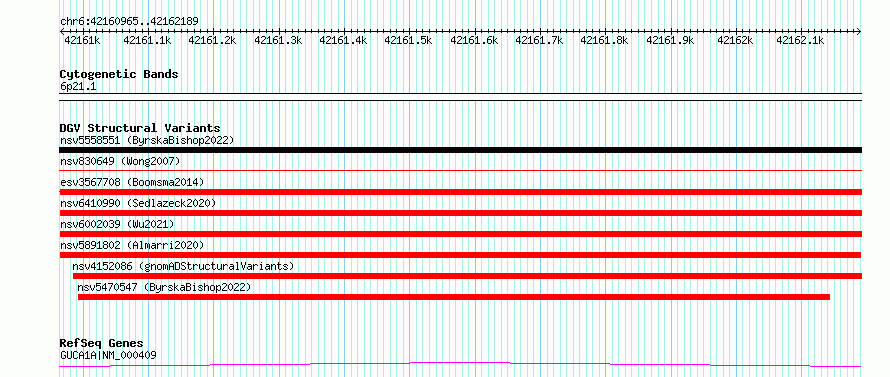Click the Cytogenetic Bands track title

119,74
